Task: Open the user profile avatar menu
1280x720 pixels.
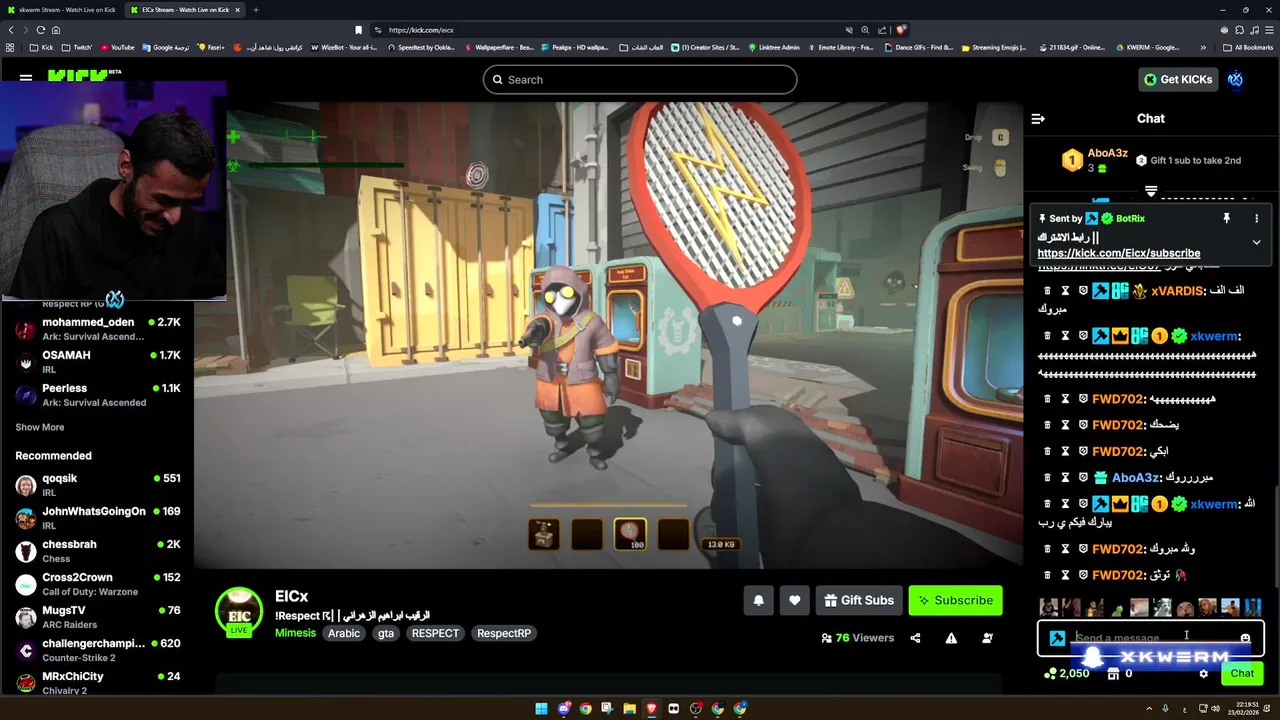Action: tap(1235, 79)
